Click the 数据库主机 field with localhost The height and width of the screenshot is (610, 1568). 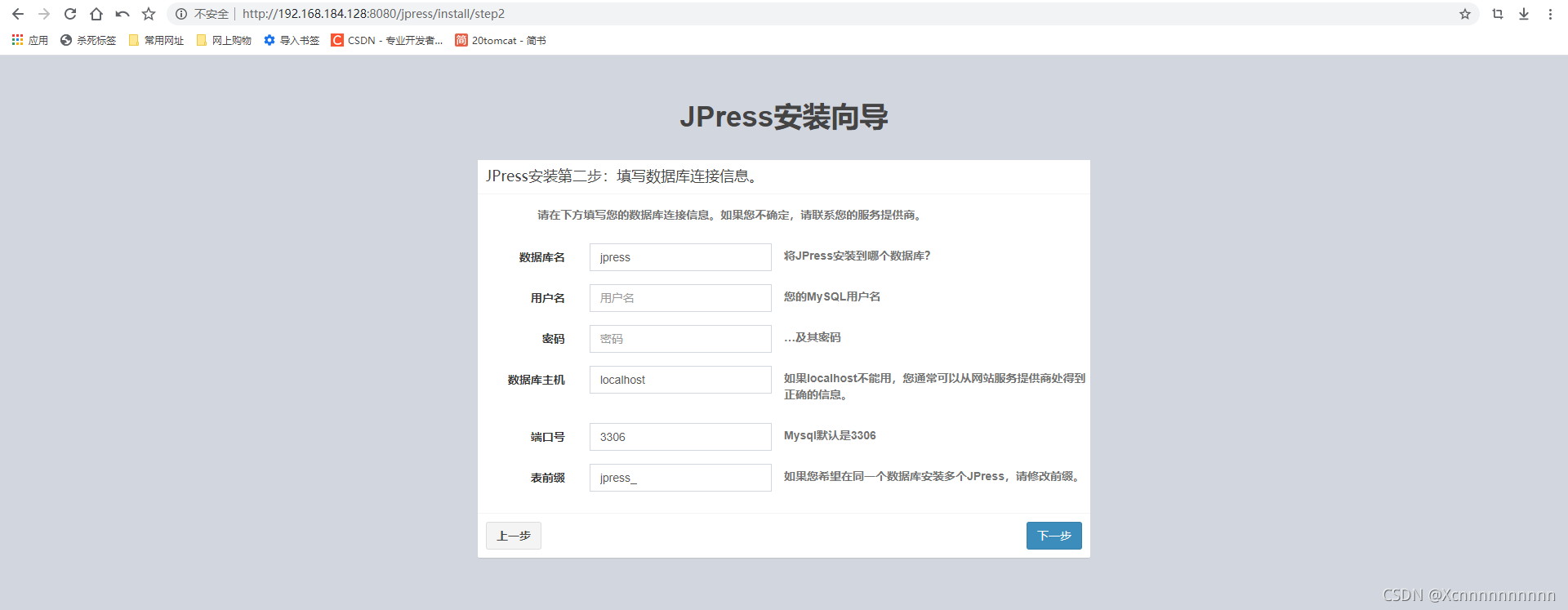(x=680, y=380)
